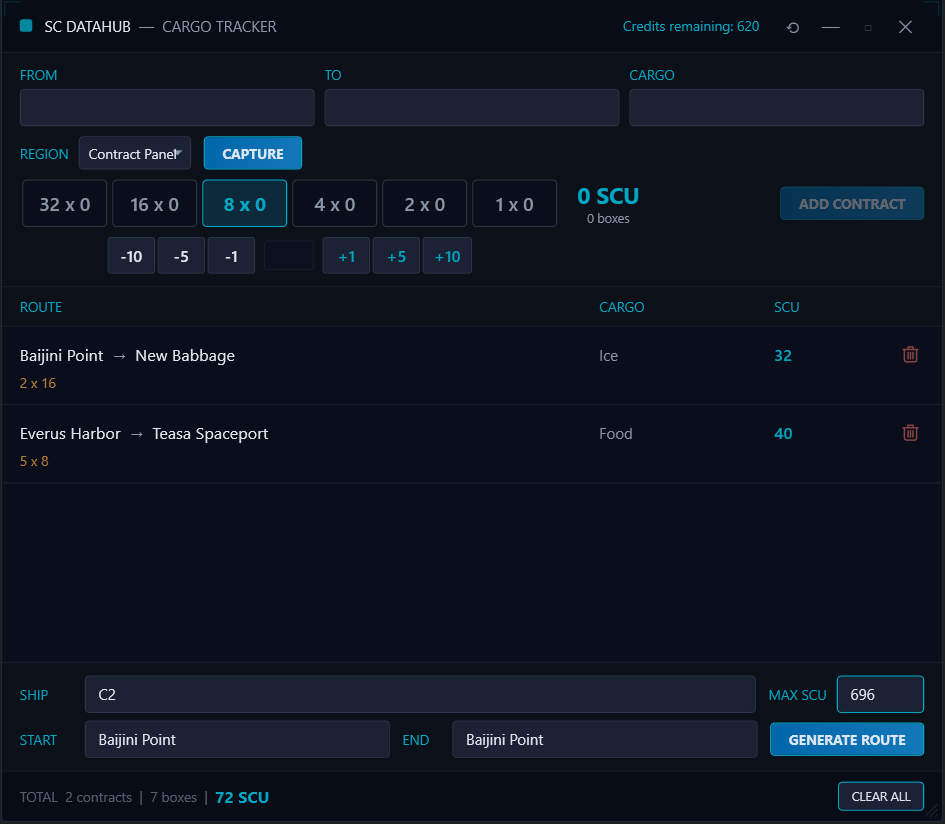Click the 2 contracts total text
Image resolution: width=945 pixels, height=824 pixels.
[x=98, y=797]
